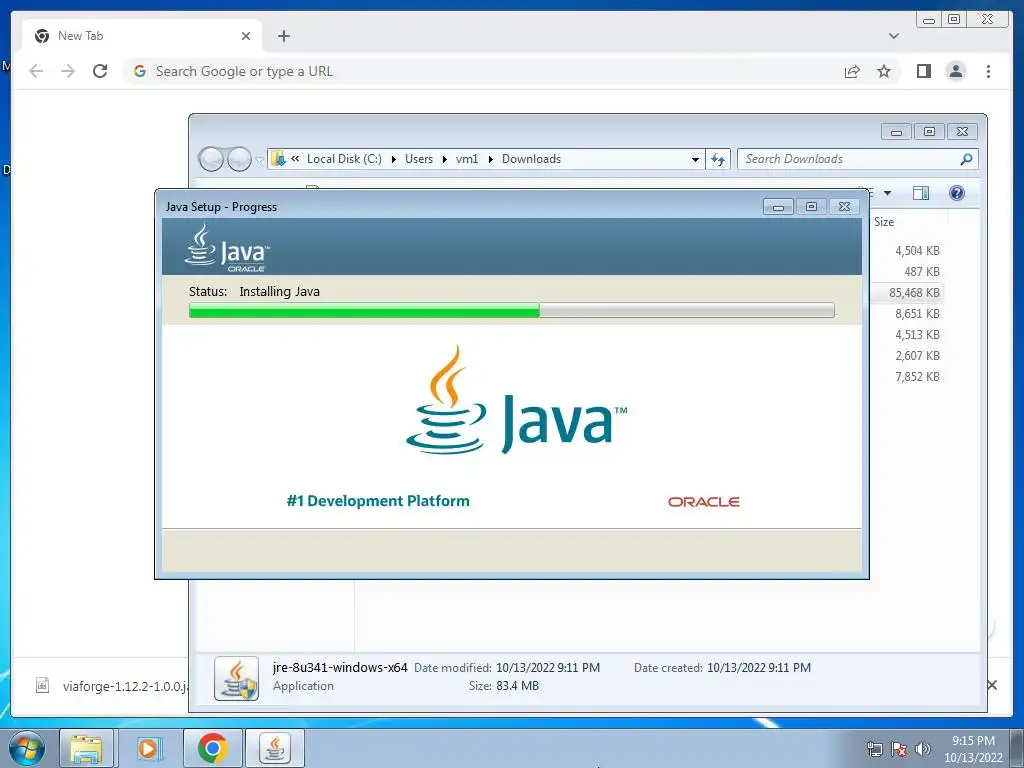Screen dimensions: 1024x768
Task: Open the address bar history dropdown
Action: point(696,159)
